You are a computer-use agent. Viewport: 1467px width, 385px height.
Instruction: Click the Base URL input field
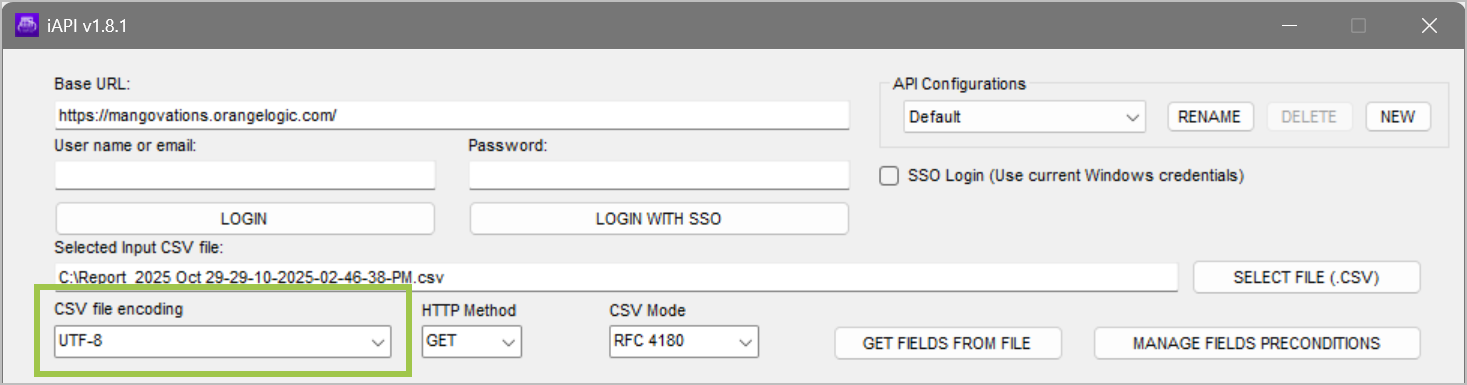pyautogui.click(x=452, y=115)
